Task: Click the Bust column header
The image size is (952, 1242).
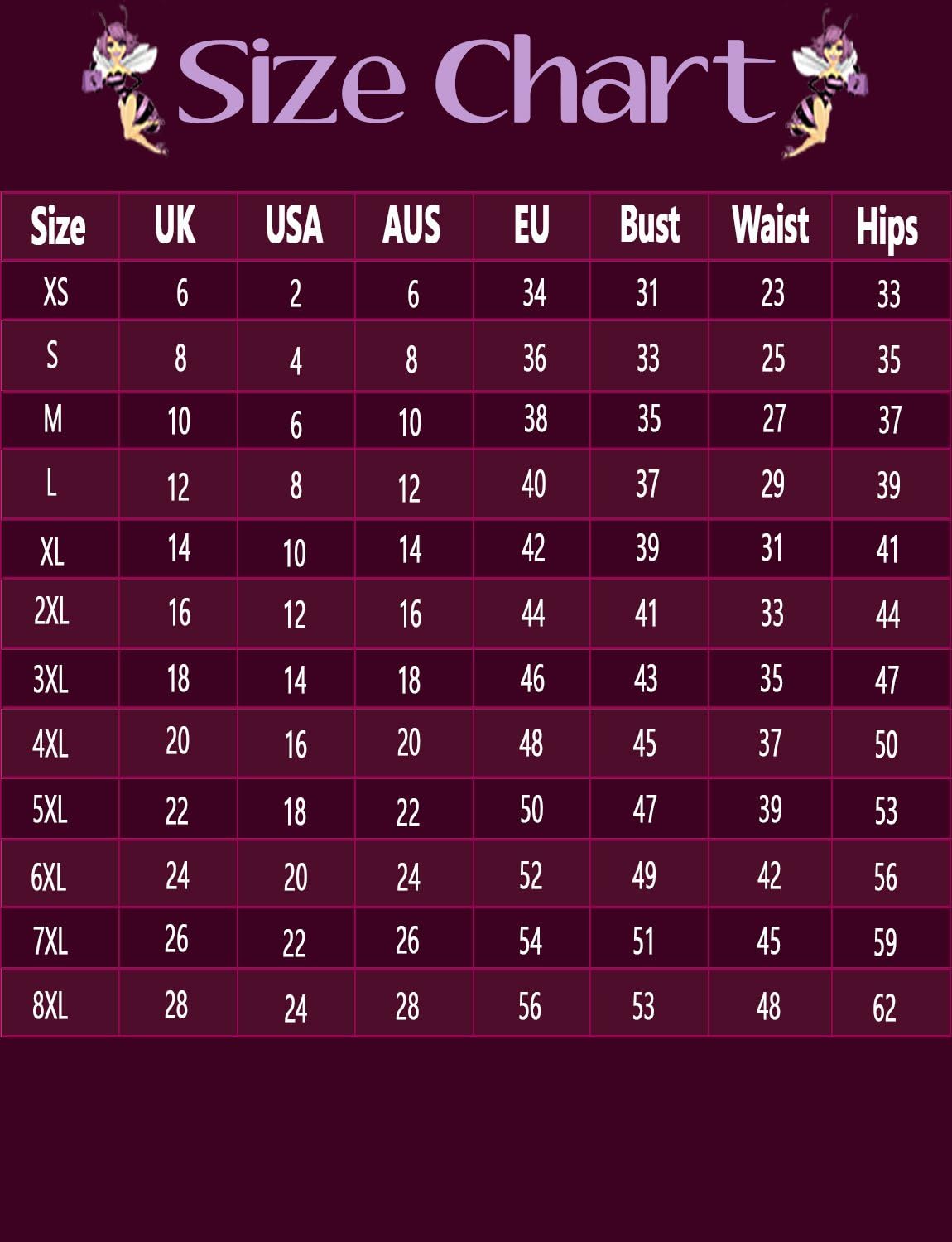Action: [650, 225]
